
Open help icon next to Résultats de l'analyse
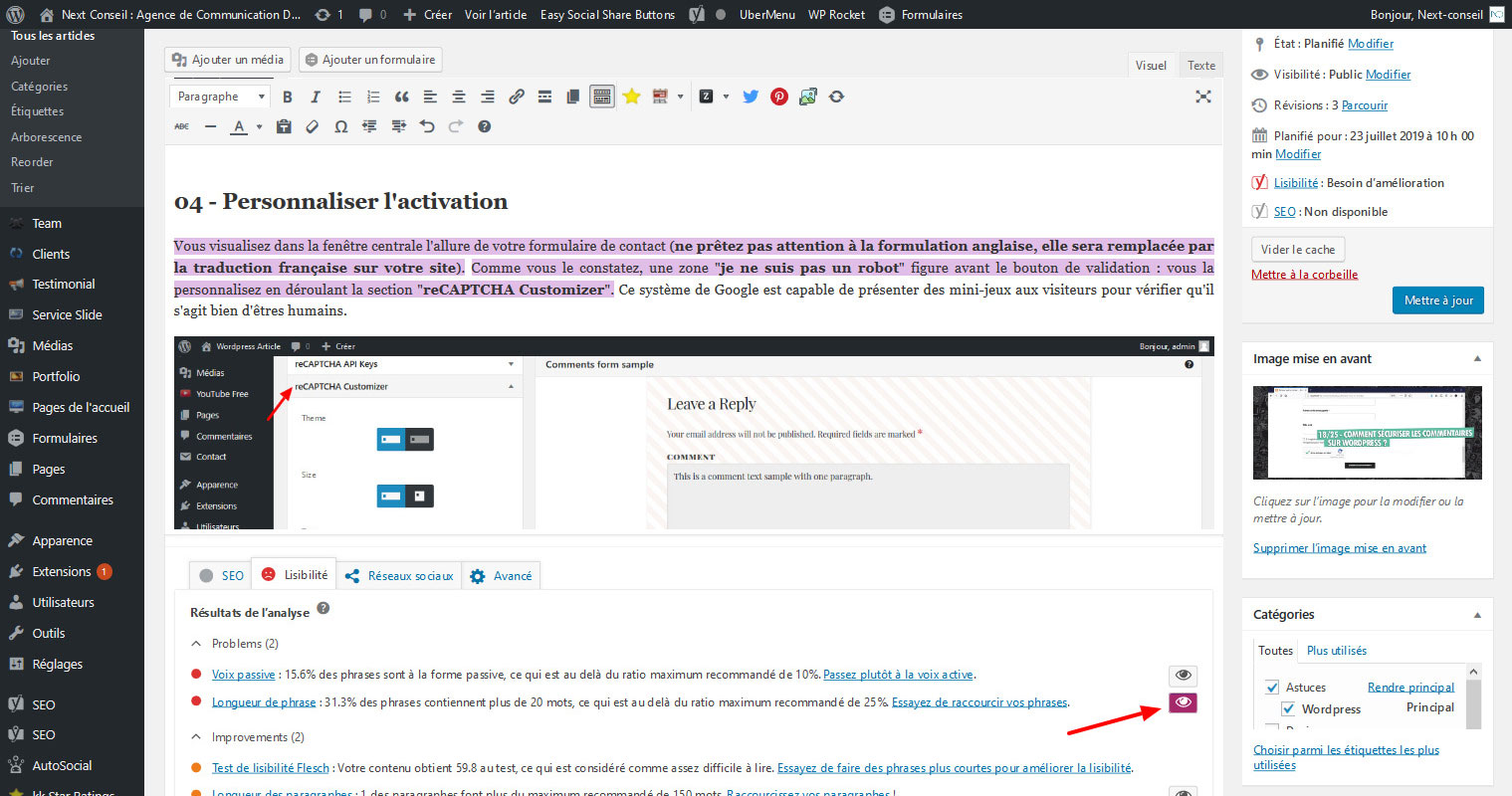(x=323, y=609)
